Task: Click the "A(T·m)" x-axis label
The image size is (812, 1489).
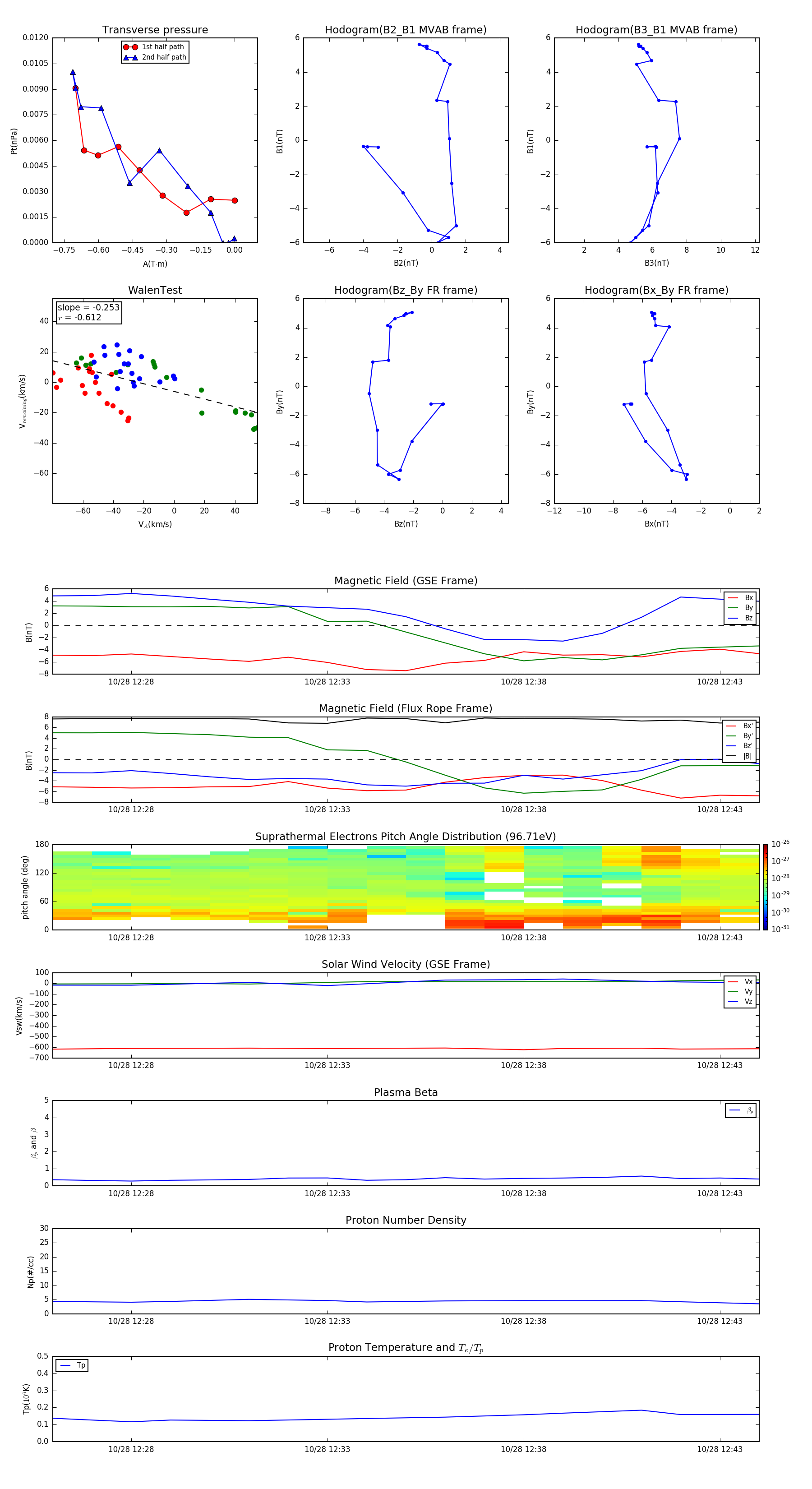Action: (x=155, y=264)
